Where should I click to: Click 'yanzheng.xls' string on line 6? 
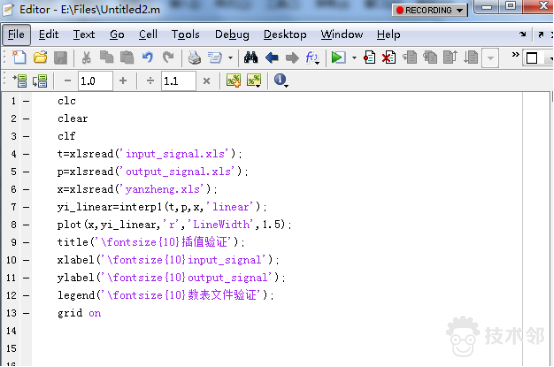point(165,190)
